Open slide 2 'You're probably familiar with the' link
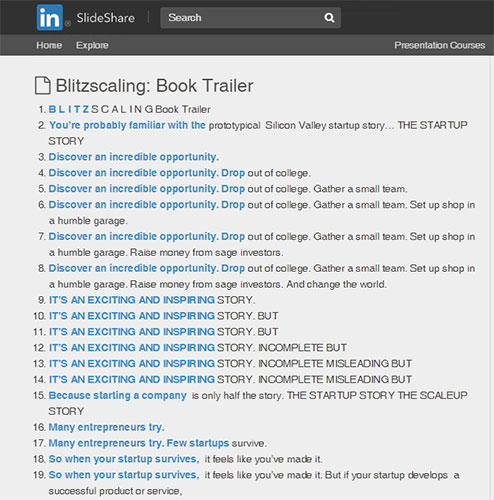494x500 pixels. tap(127, 125)
